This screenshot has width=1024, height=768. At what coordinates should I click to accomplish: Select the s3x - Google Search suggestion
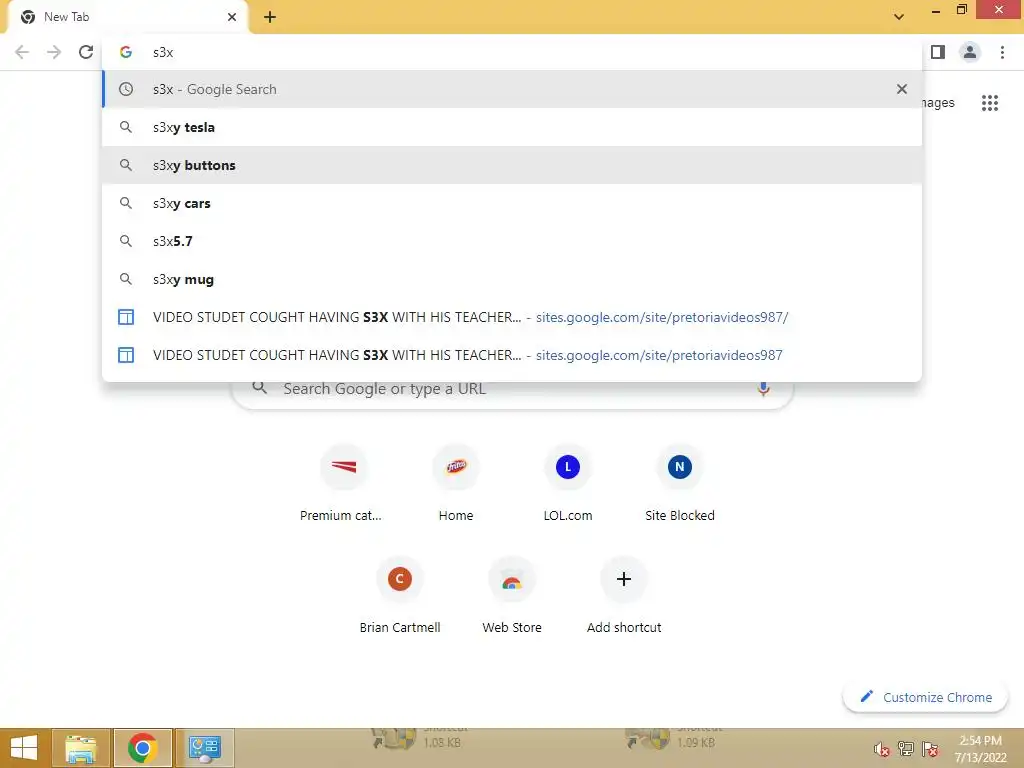pos(512,89)
